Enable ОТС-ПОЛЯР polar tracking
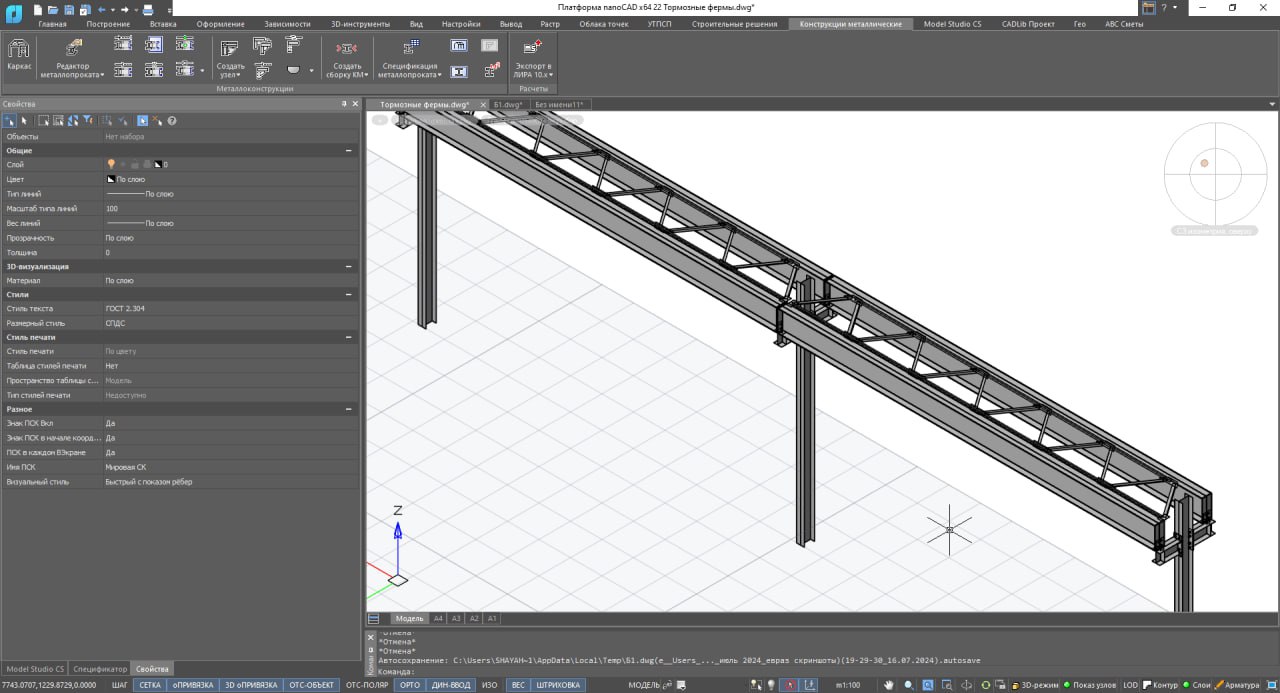 366,685
